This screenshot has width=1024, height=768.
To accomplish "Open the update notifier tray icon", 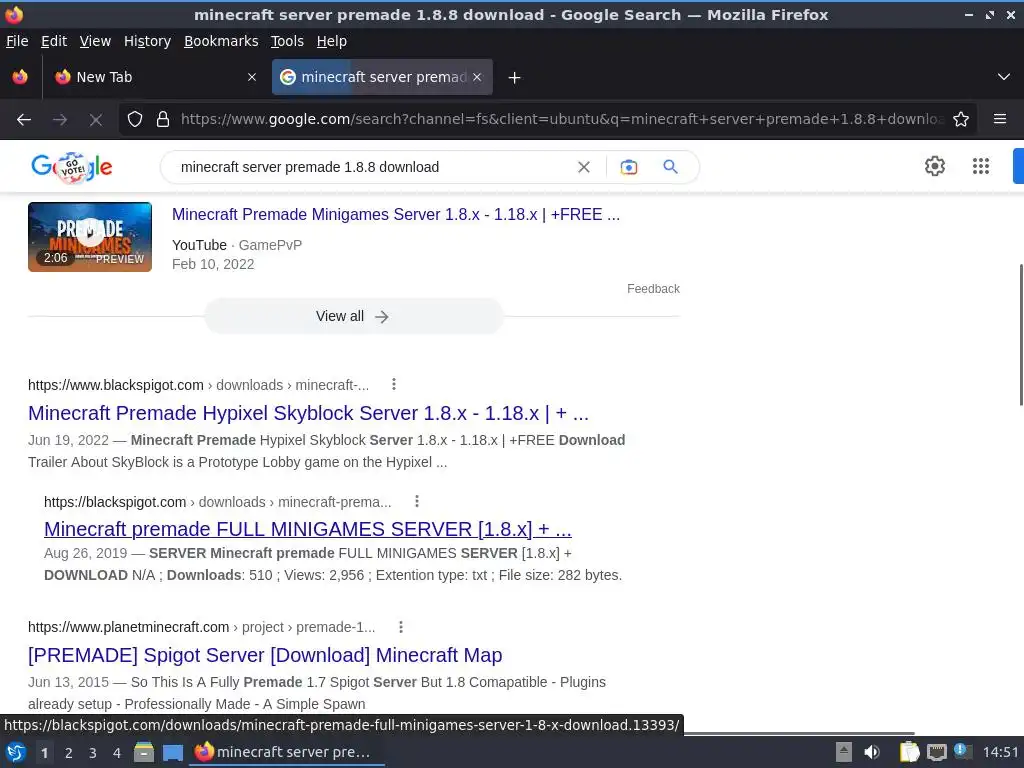I will click(x=963, y=752).
